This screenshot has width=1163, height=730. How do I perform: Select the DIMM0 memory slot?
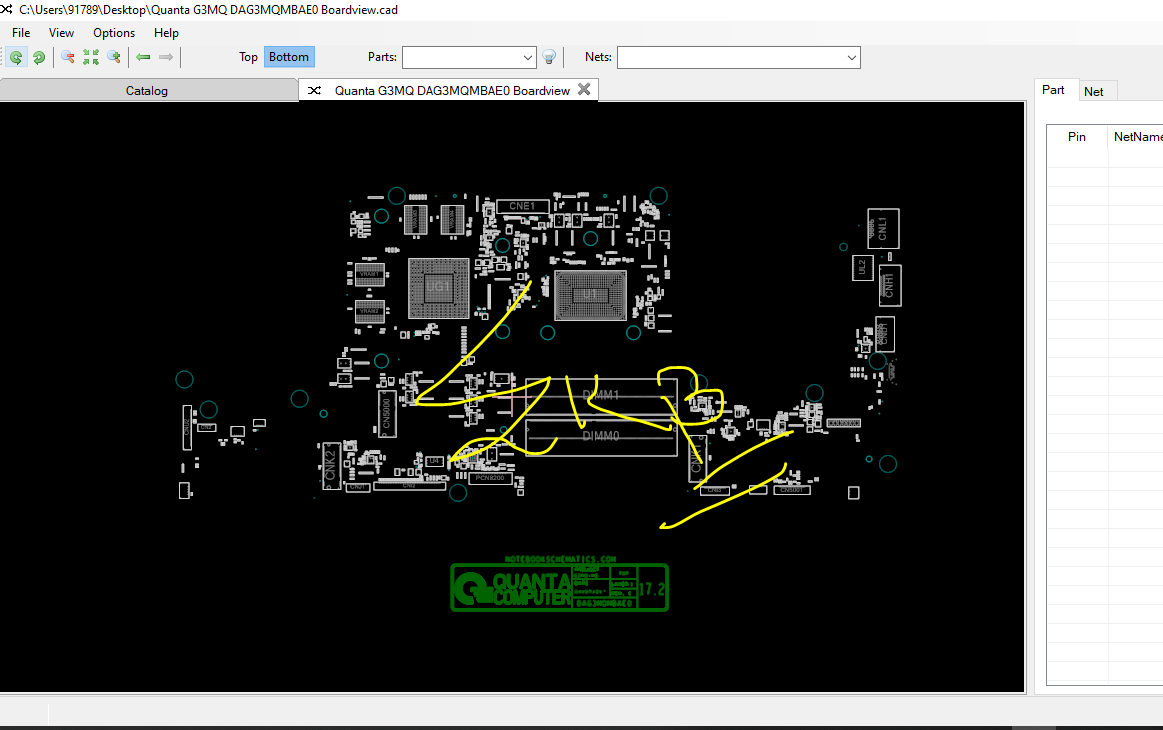[x=601, y=436]
